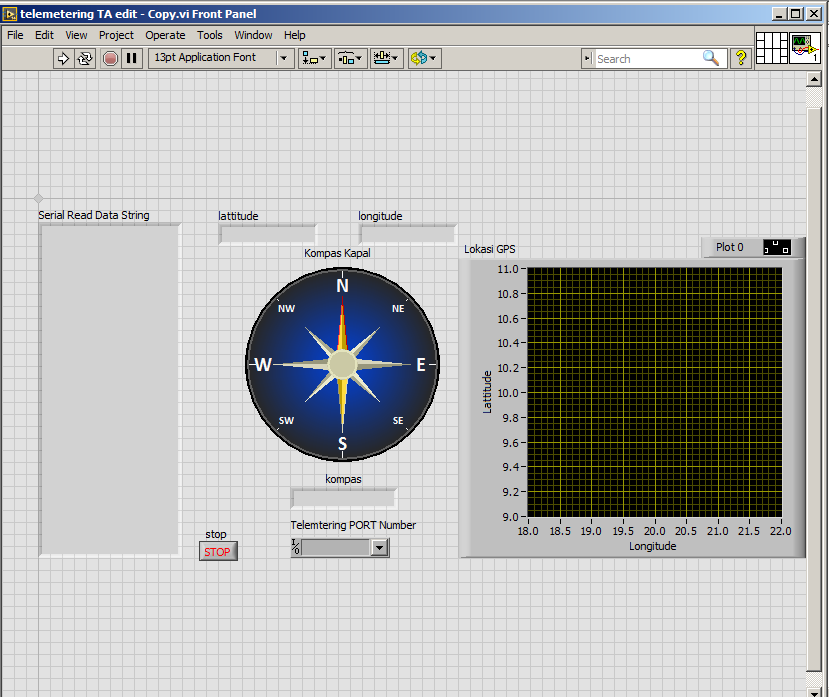Show Context Help with question mark

coord(741,58)
